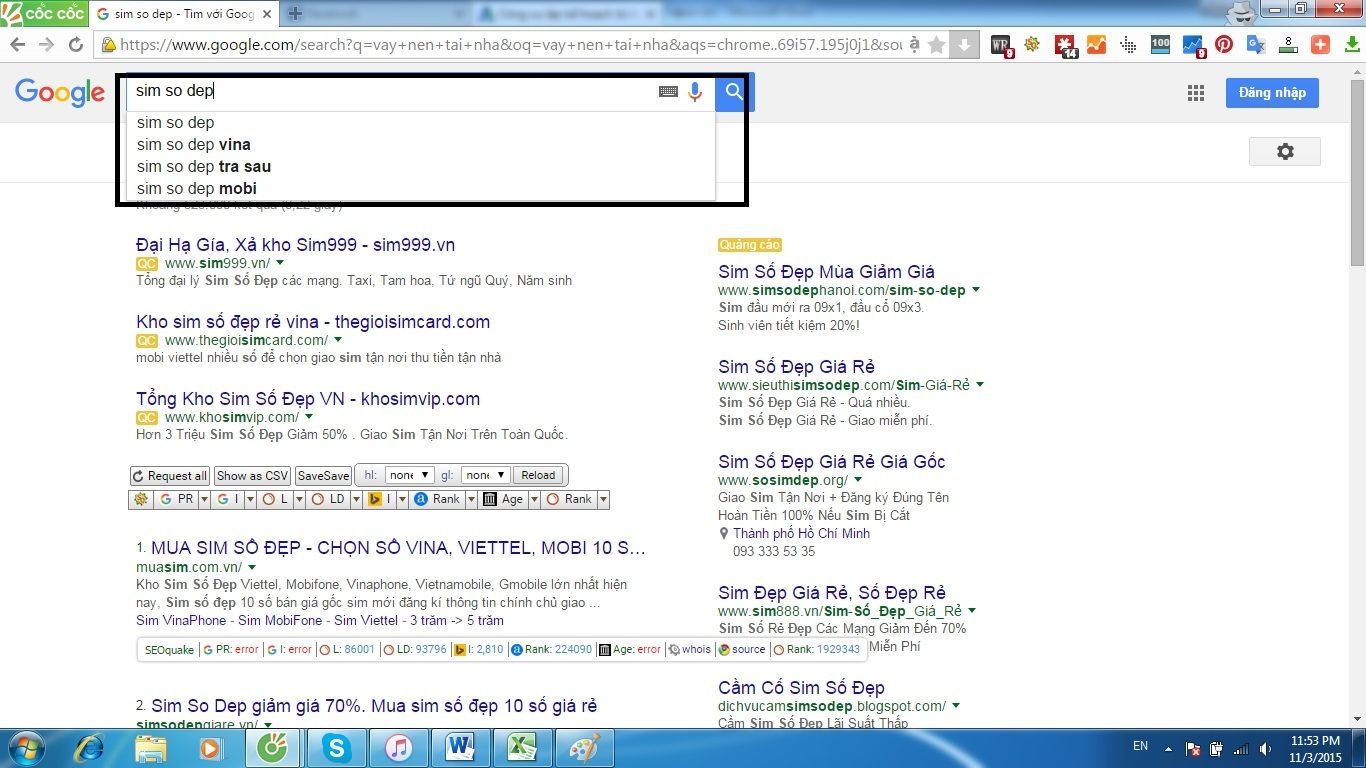Viewport: 1366px width, 768px height.
Task: Open "Tổng Kho Sim Số Đẹp VN" link
Action: pyautogui.click(x=308, y=399)
